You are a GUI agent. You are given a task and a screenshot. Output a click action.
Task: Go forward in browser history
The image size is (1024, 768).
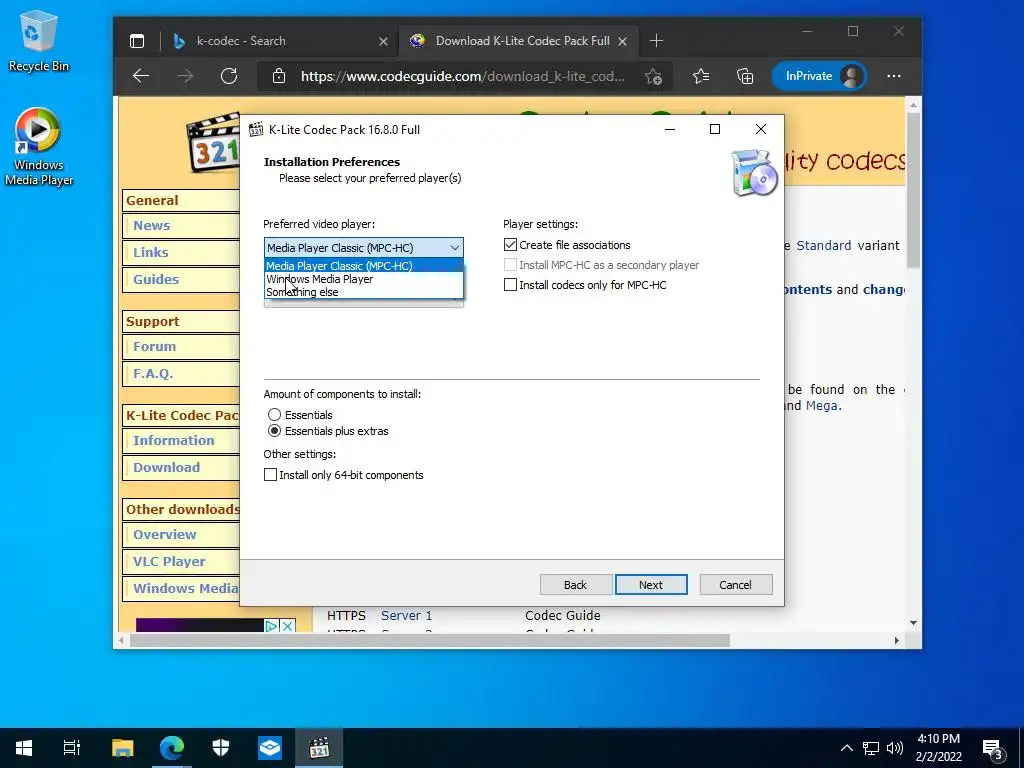[185, 76]
